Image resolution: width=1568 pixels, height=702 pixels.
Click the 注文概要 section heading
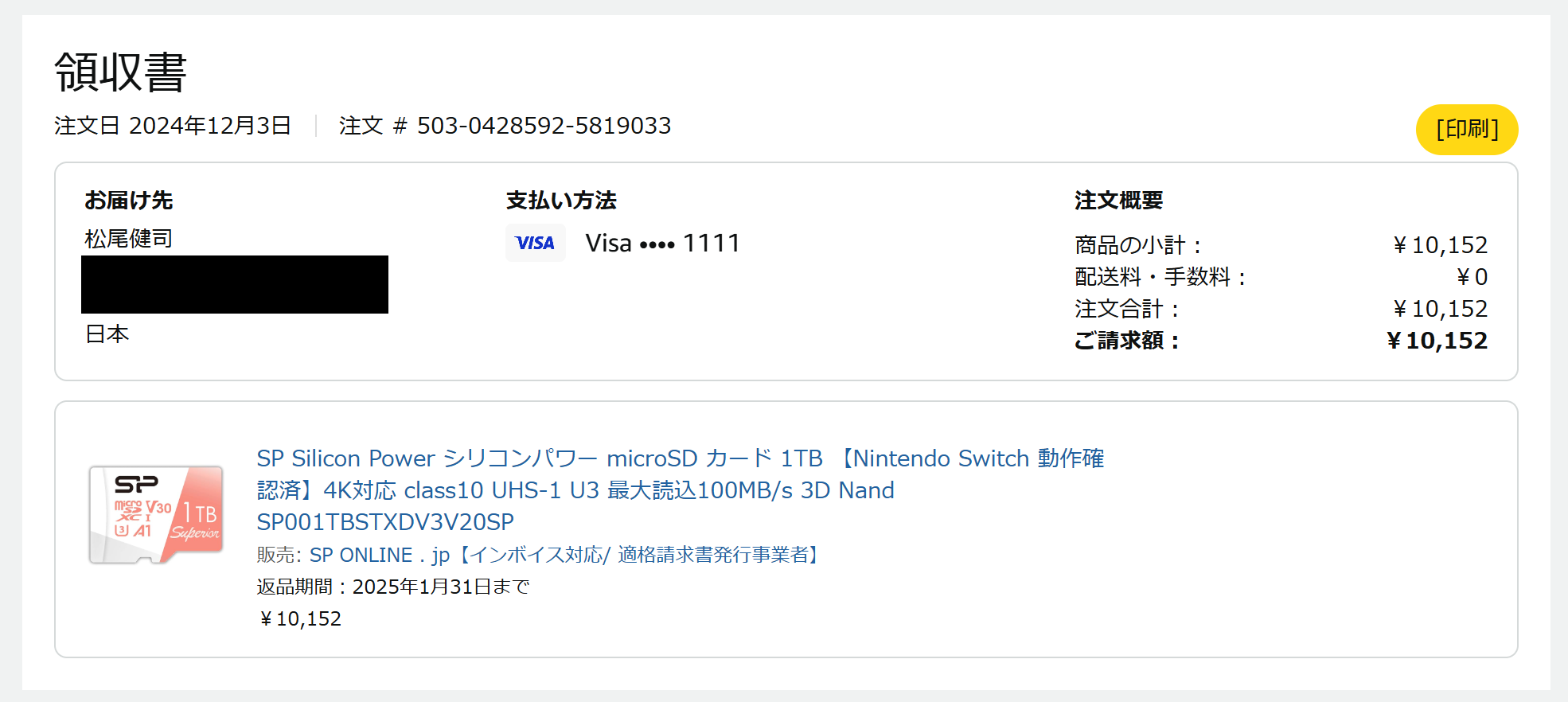tap(1118, 201)
